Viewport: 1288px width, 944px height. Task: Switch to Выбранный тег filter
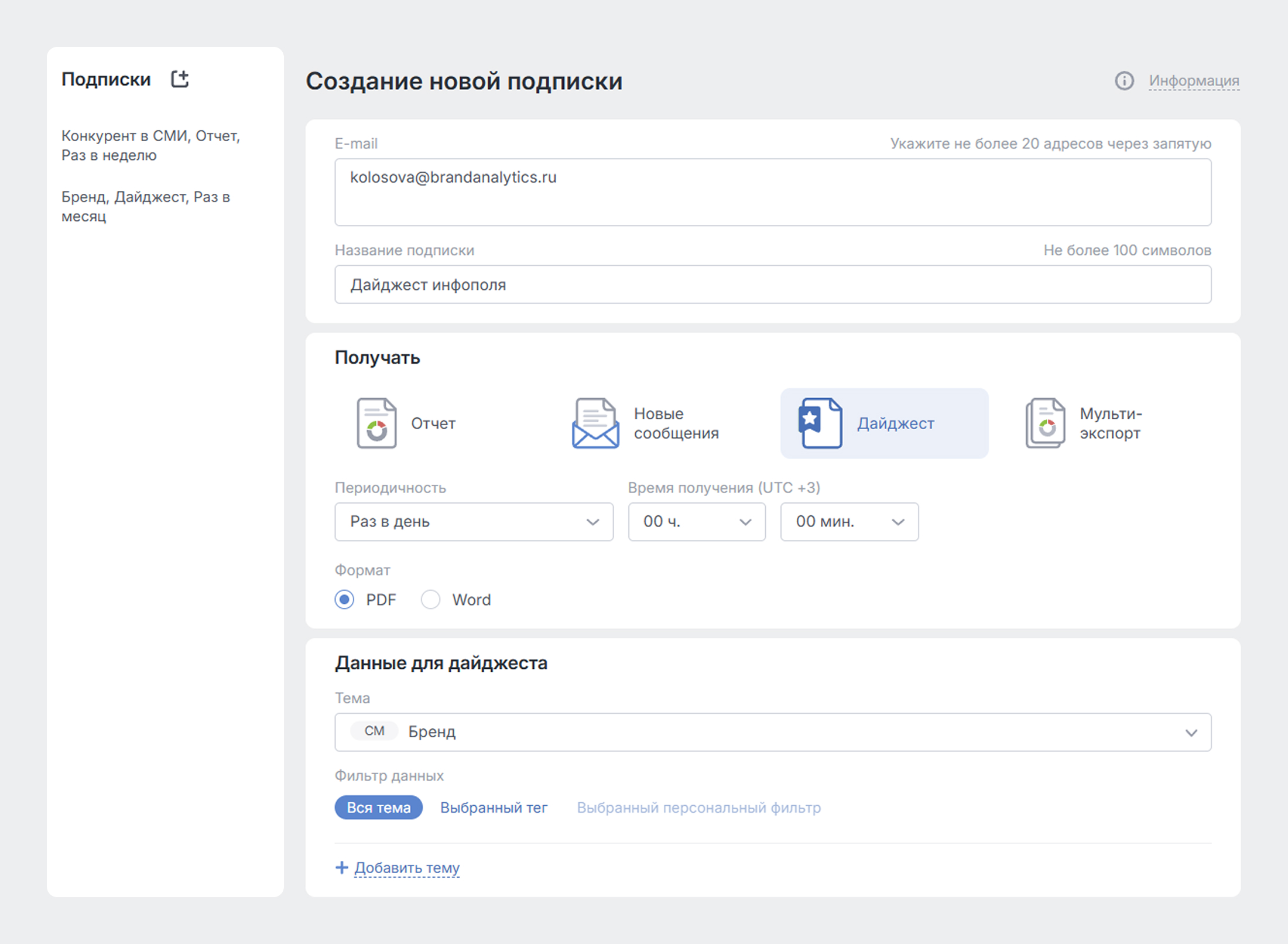[x=494, y=808]
